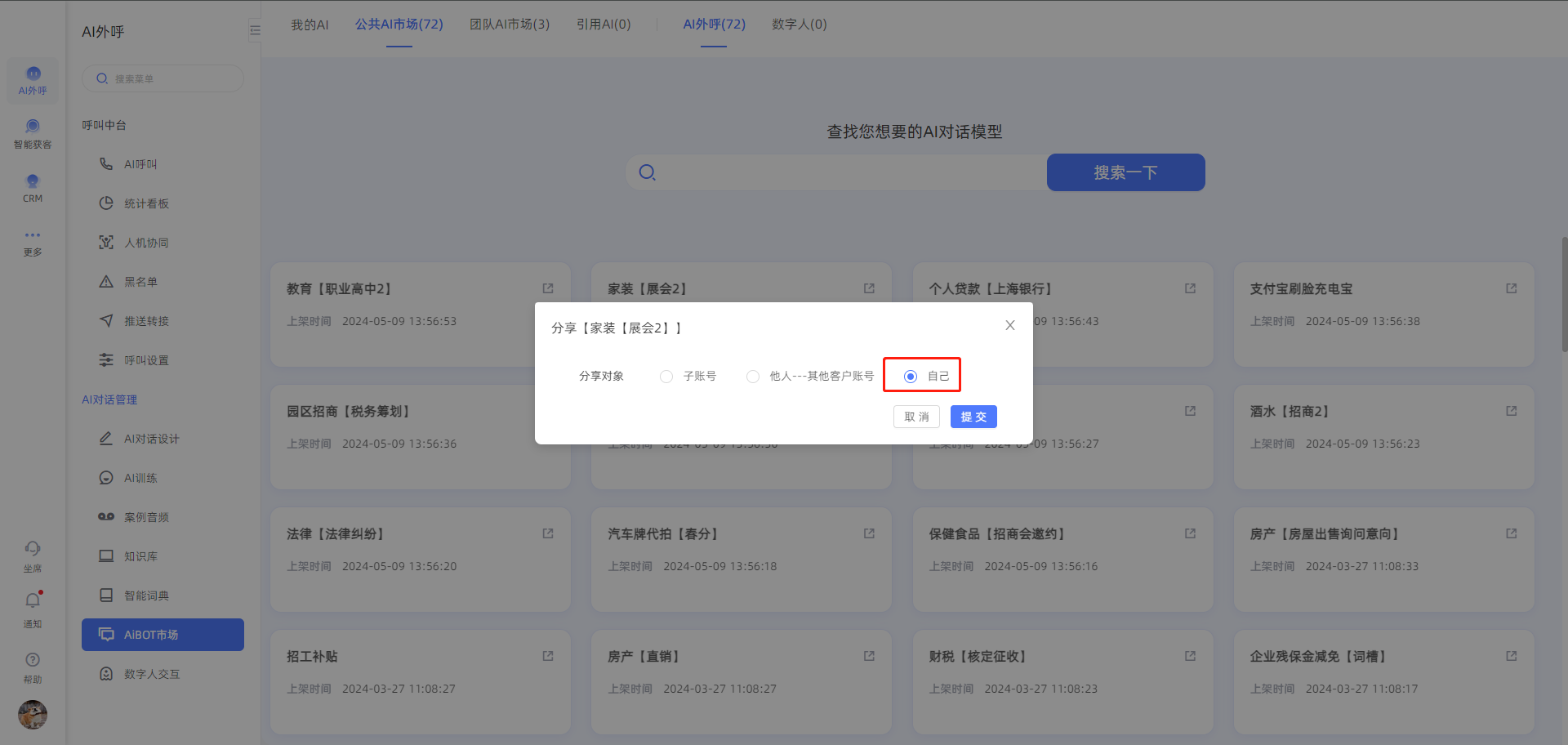Share the 教育【职业高中2】 card
This screenshot has width=1568, height=745.
[x=548, y=288]
